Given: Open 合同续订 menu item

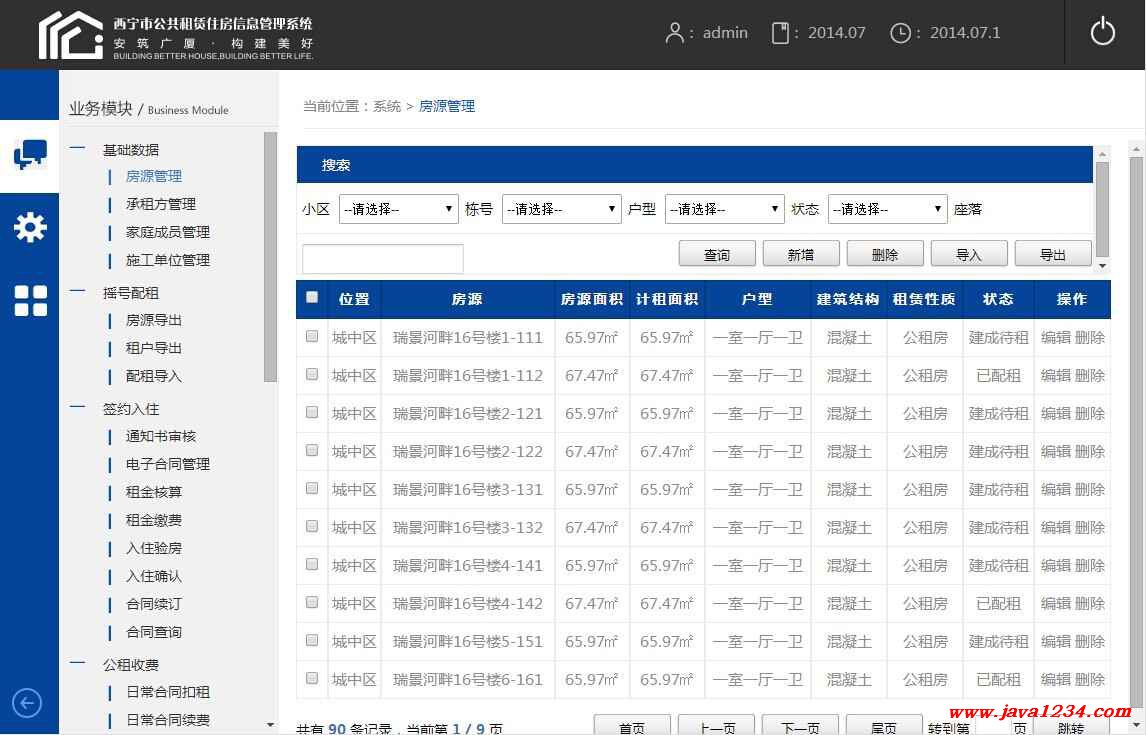Looking at the screenshot, I should (153, 603).
